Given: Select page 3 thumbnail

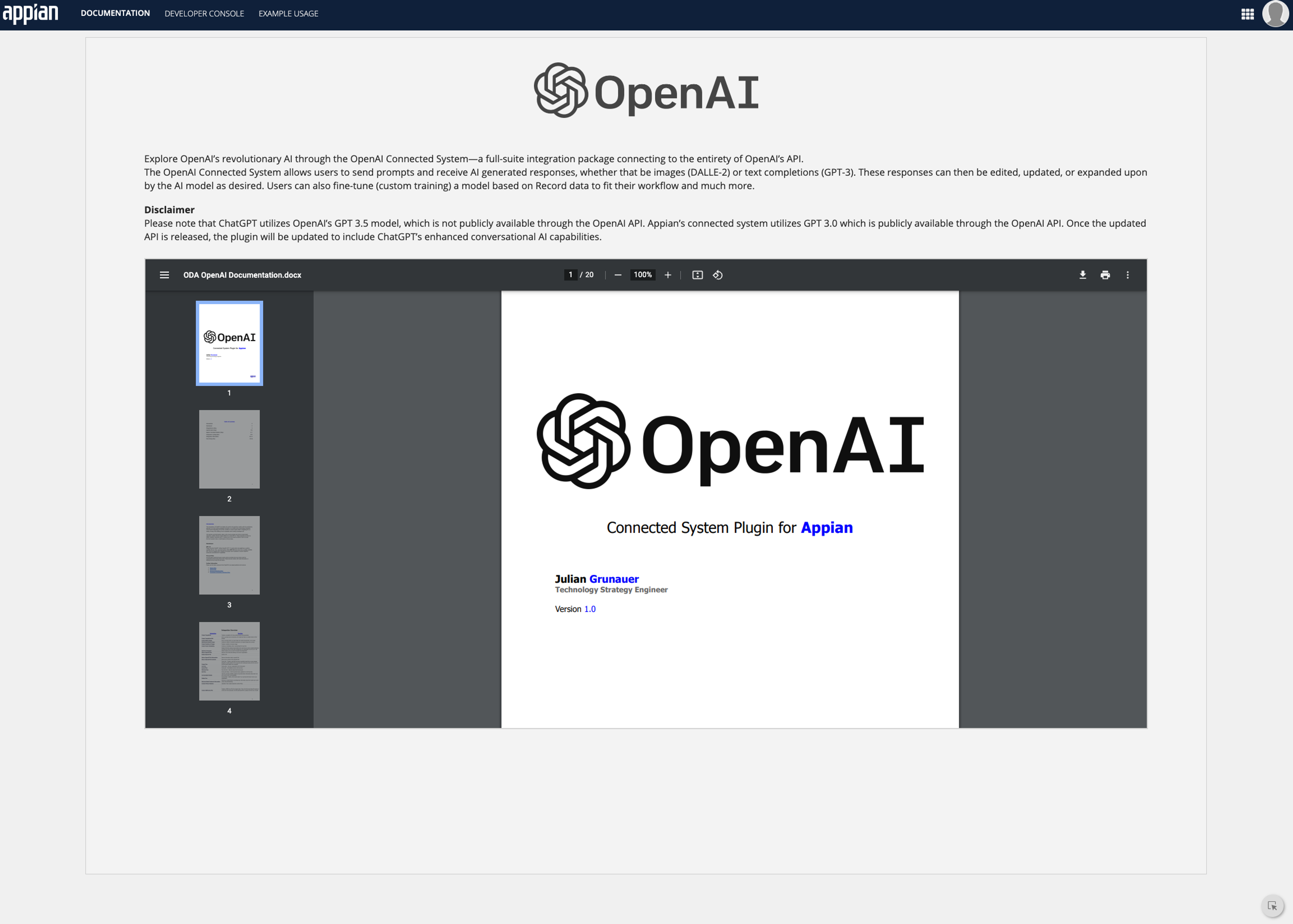Looking at the screenshot, I should tap(229, 555).
